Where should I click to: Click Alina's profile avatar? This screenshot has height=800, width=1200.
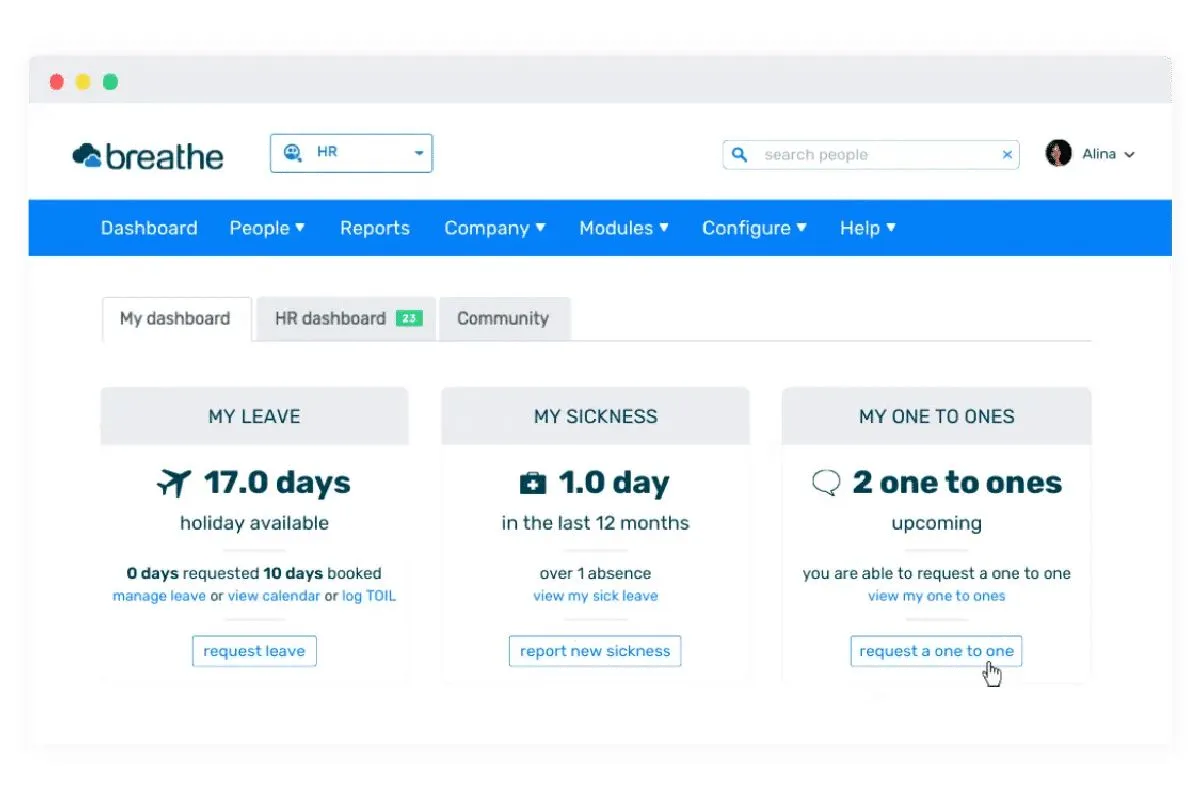pos(1058,154)
